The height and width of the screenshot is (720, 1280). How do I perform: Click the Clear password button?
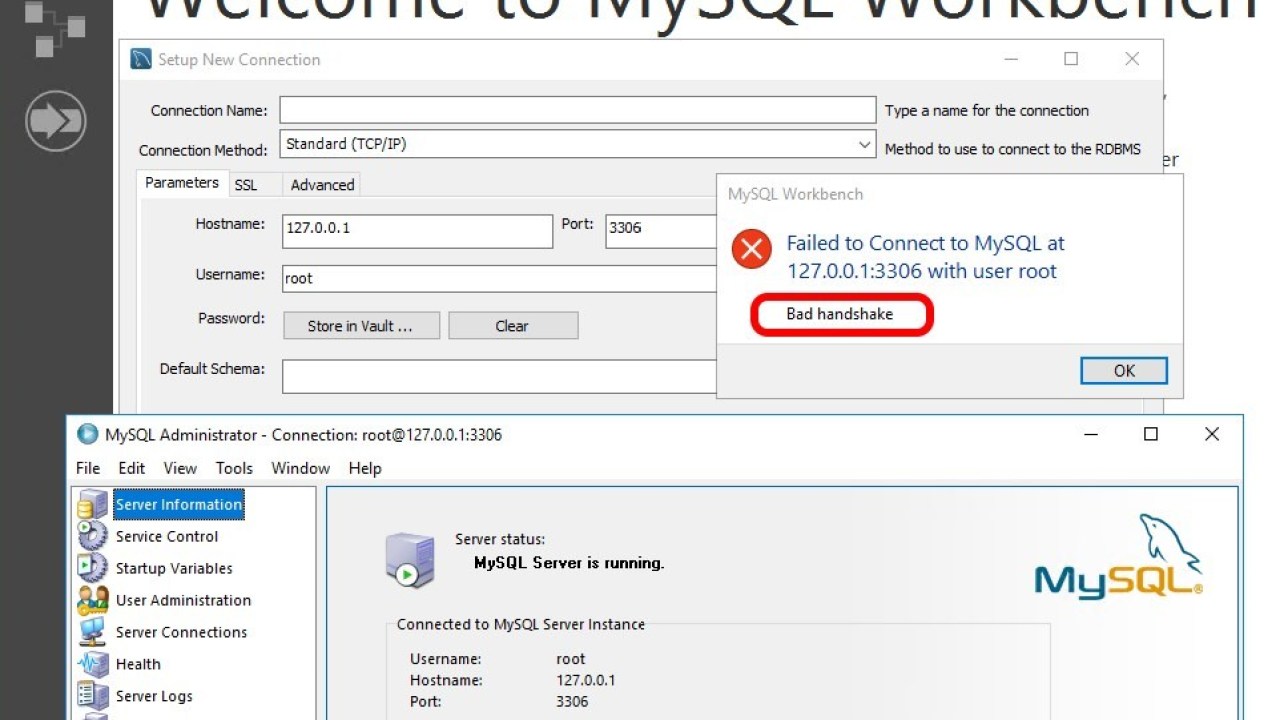coord(512,326)
